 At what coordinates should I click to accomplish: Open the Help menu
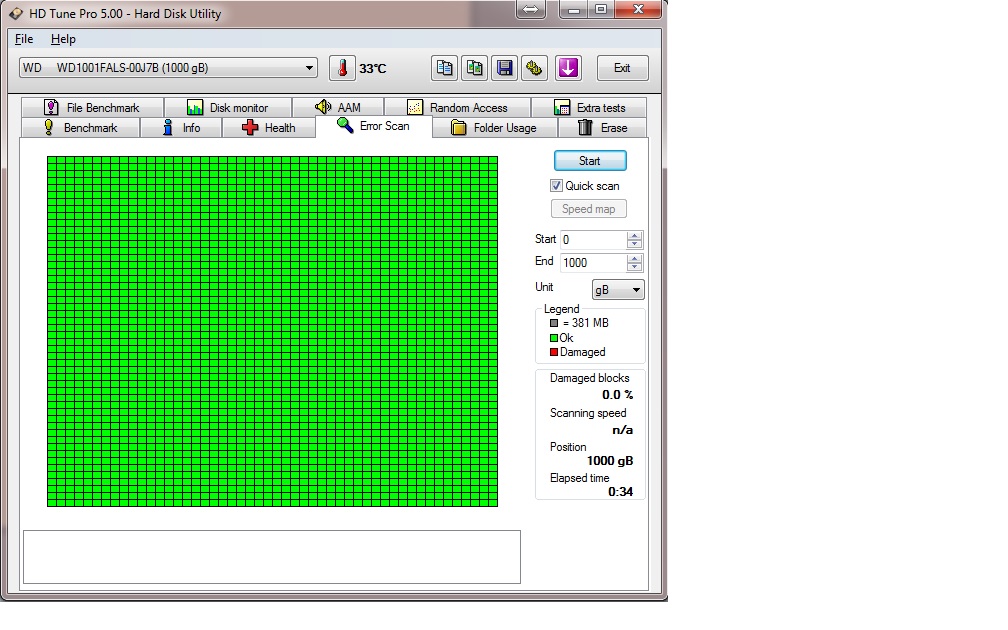coord(63,39)
